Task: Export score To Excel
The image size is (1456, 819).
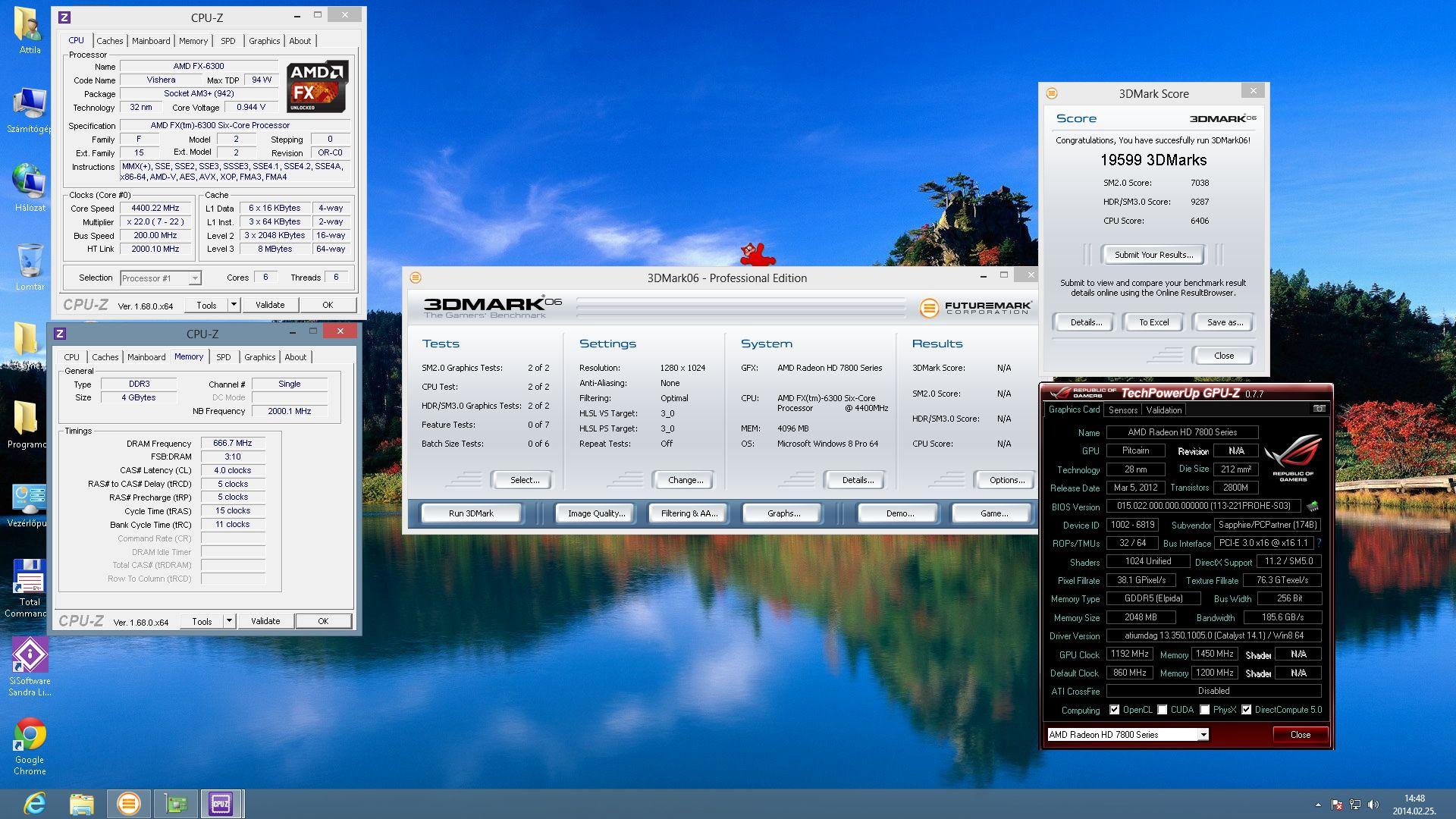Action: pos(1153,322)
